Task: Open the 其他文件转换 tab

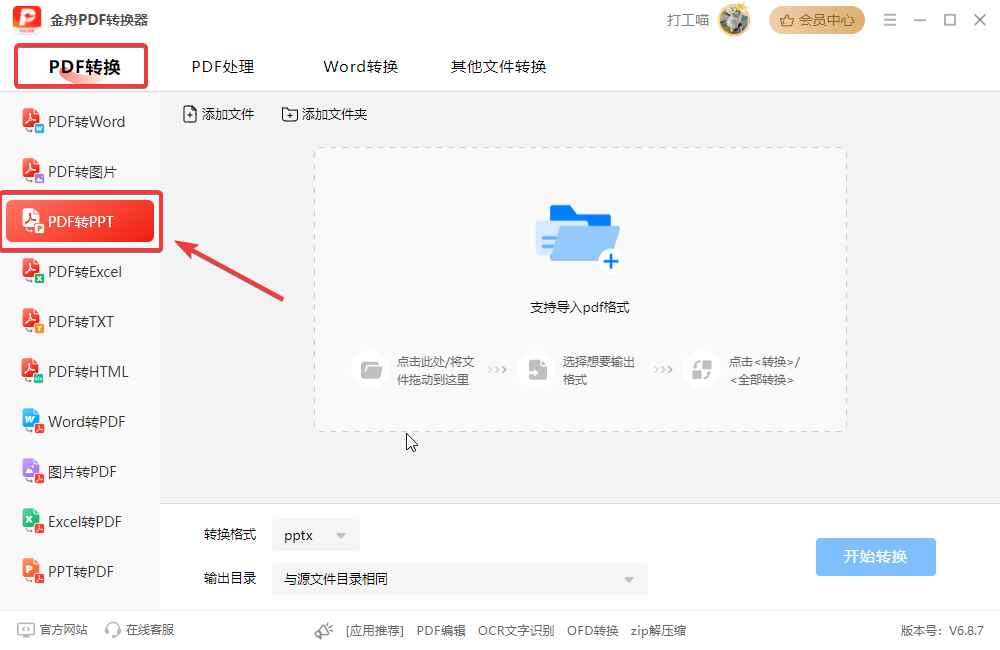Action: pyautogui.click(x=498, y=66)
